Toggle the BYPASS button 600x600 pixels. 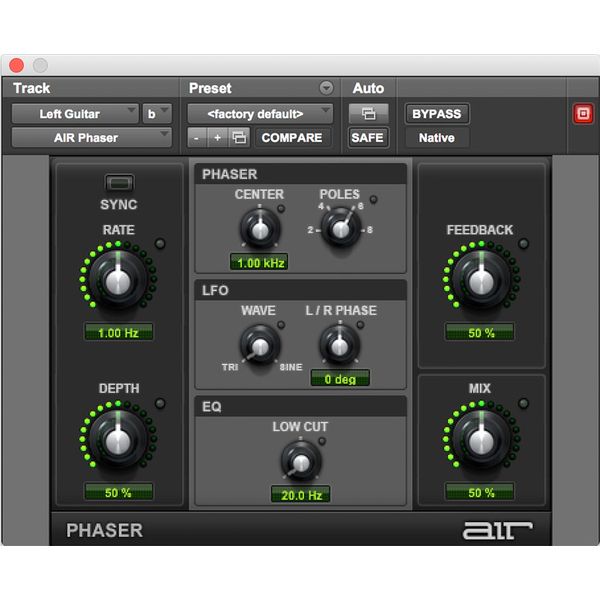coord(437,114)
